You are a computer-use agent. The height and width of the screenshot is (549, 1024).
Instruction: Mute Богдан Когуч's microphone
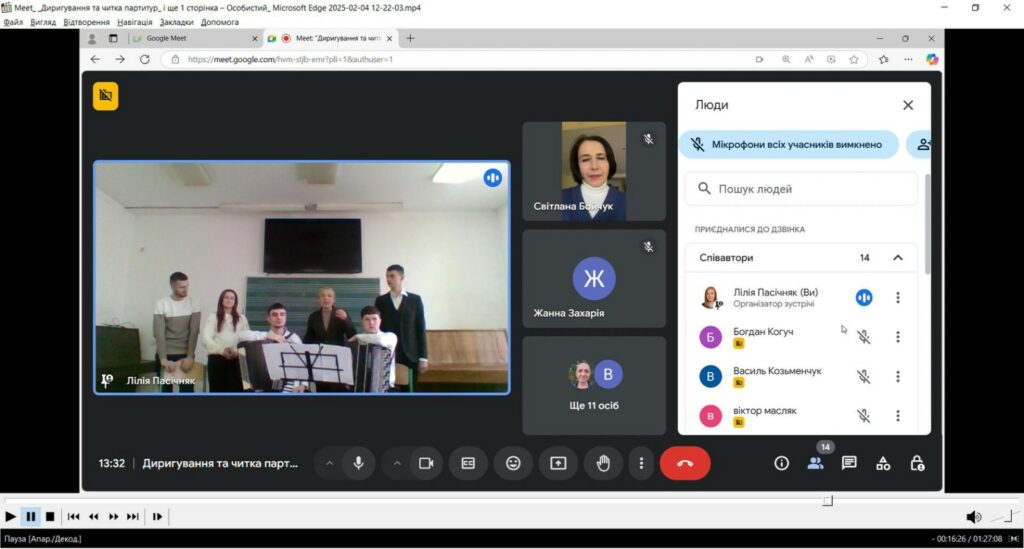click(864, 337)
